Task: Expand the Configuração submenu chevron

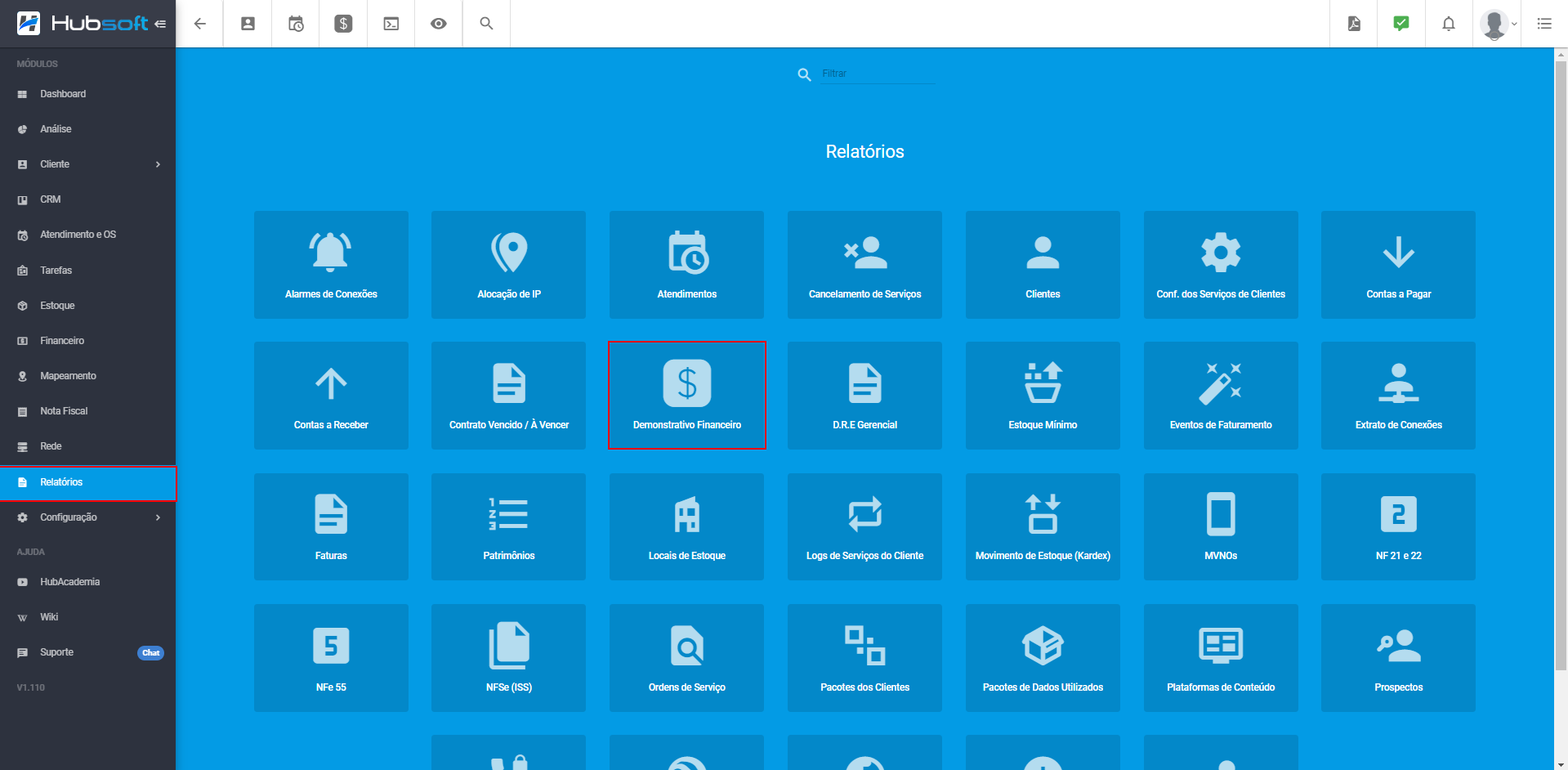Action: click(158, 517)
